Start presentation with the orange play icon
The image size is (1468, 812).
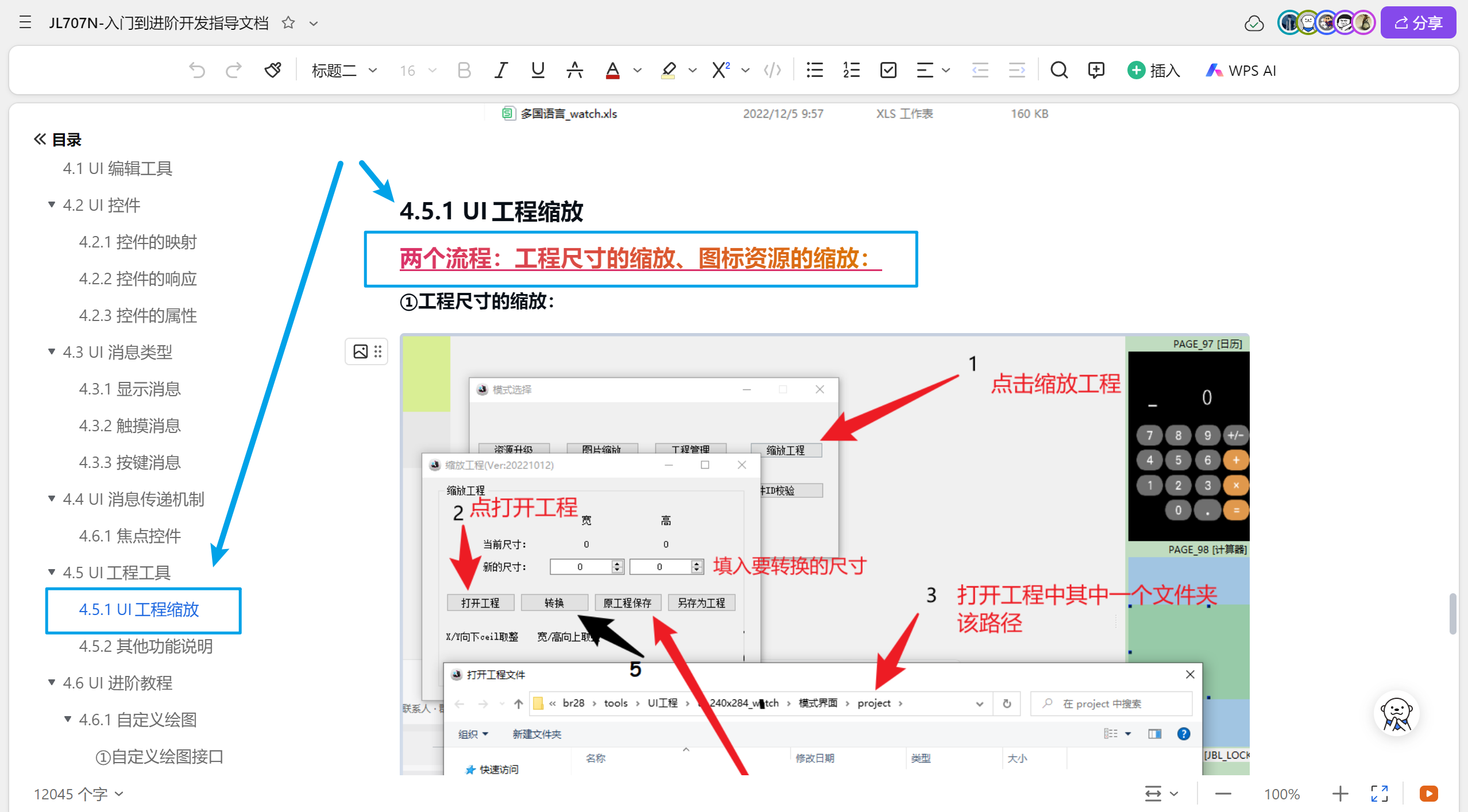tap(1429, 794)
